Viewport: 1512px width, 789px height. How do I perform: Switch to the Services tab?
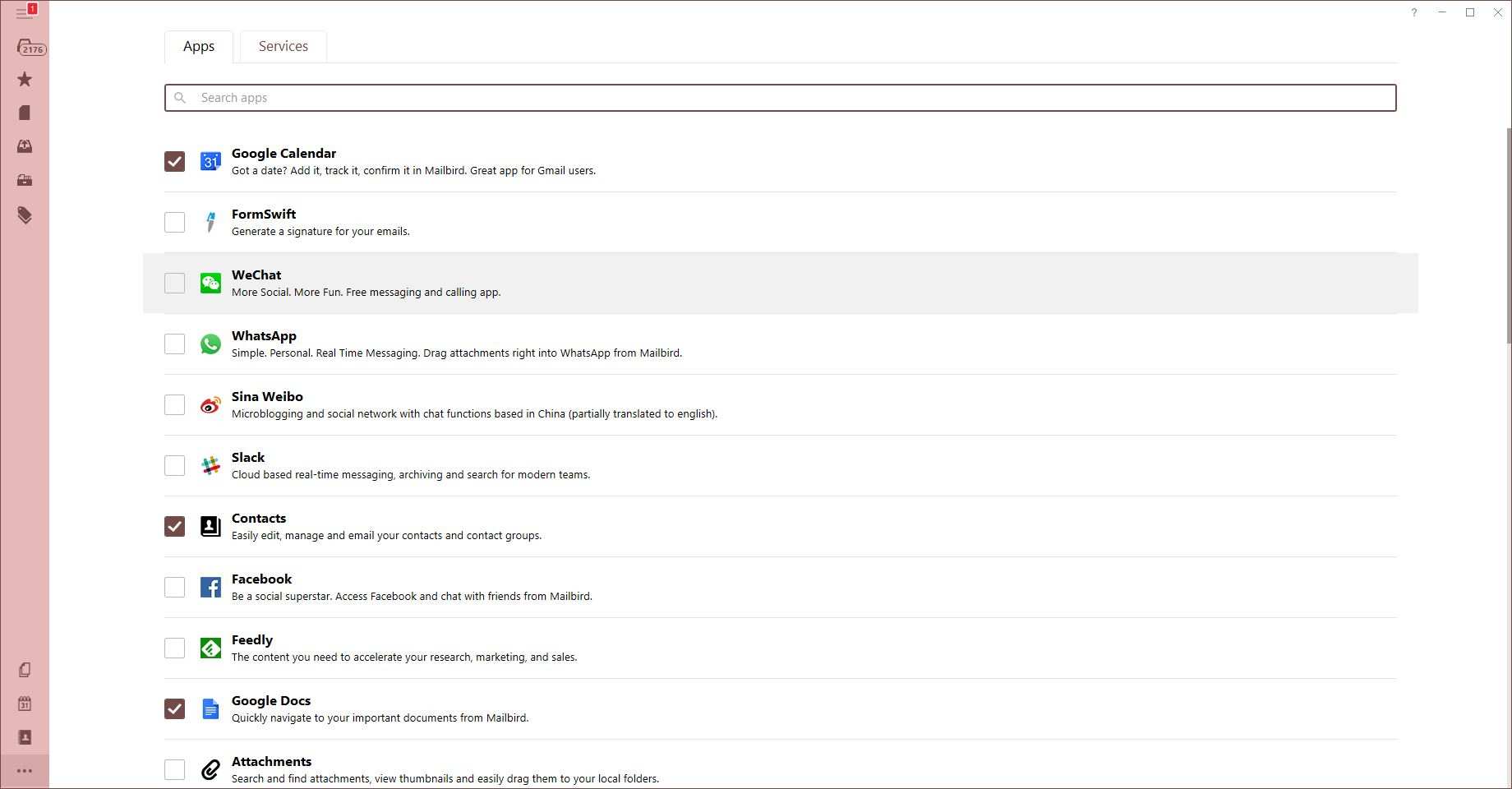[283, 47]
